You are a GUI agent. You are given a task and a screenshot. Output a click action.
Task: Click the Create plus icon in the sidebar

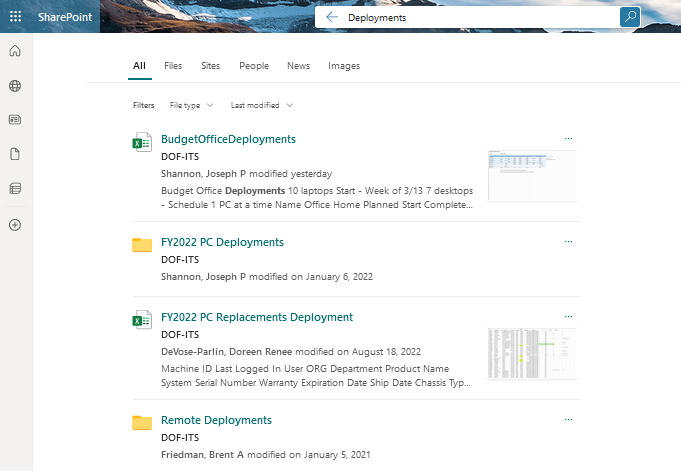(x=15, y=225)
